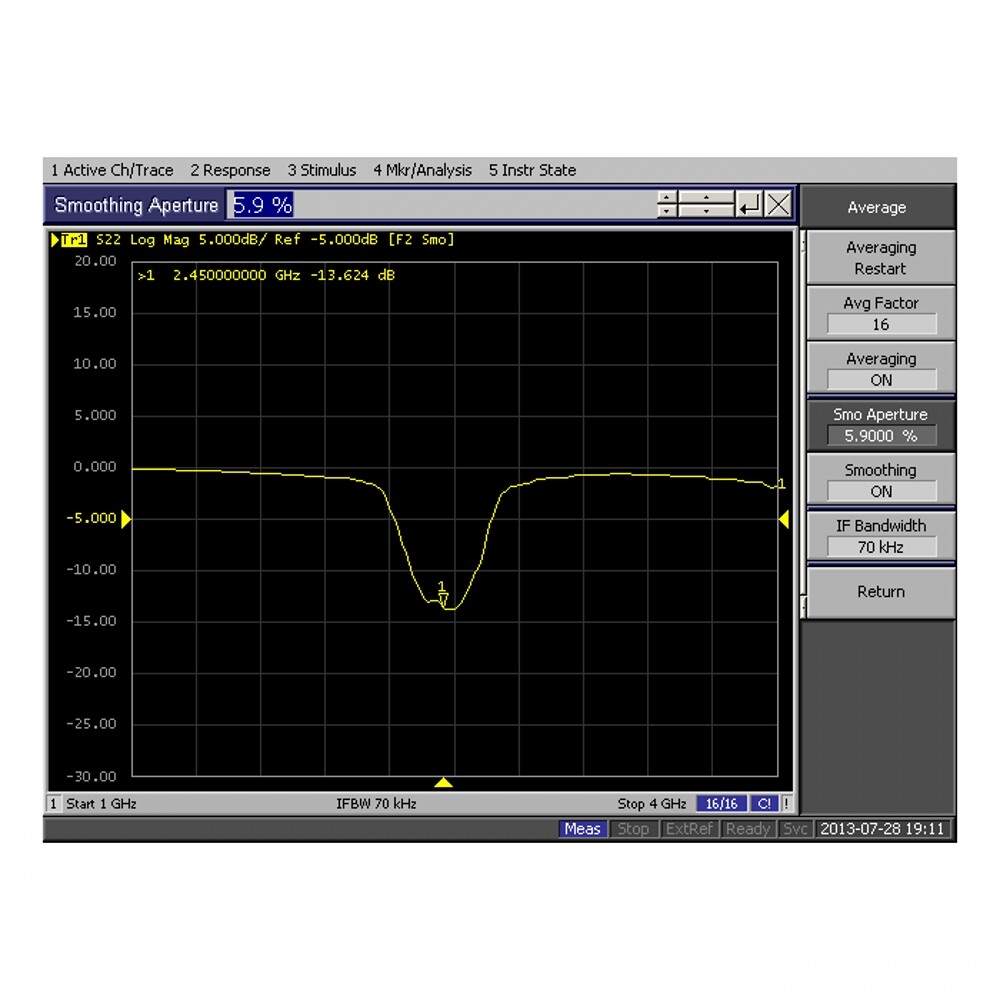Click the yellow stimulus marker below the graph
The height and width of the screenshot is (1000, 1000).
(444, 782)
